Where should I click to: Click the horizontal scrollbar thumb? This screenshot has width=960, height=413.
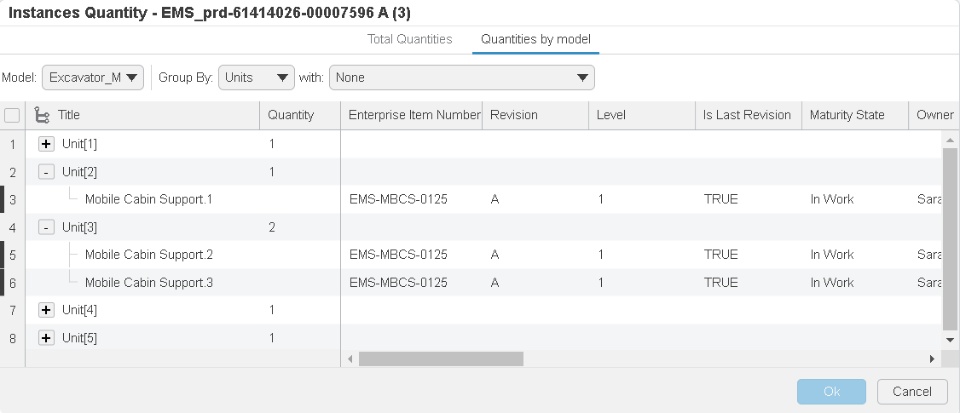pyautogui.click(x=440, y=358)
